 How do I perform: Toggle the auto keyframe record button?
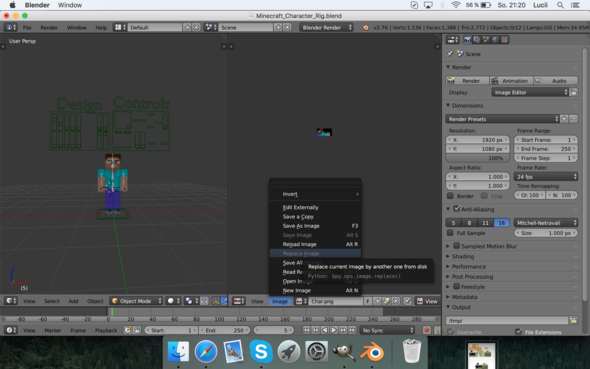pos(427,330)
